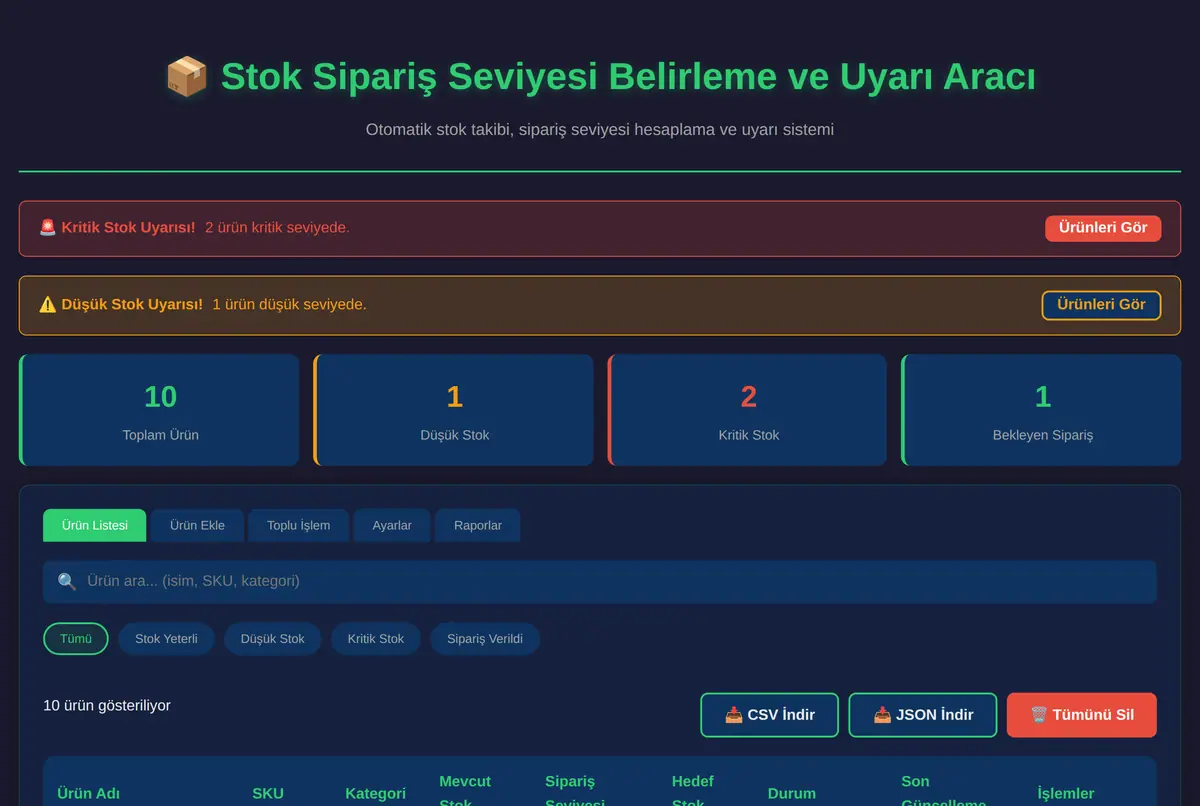The height and width of the screenshot is (806, 1200).
Task: Filter by Stok Yeterli
Action: pos(166,639)
